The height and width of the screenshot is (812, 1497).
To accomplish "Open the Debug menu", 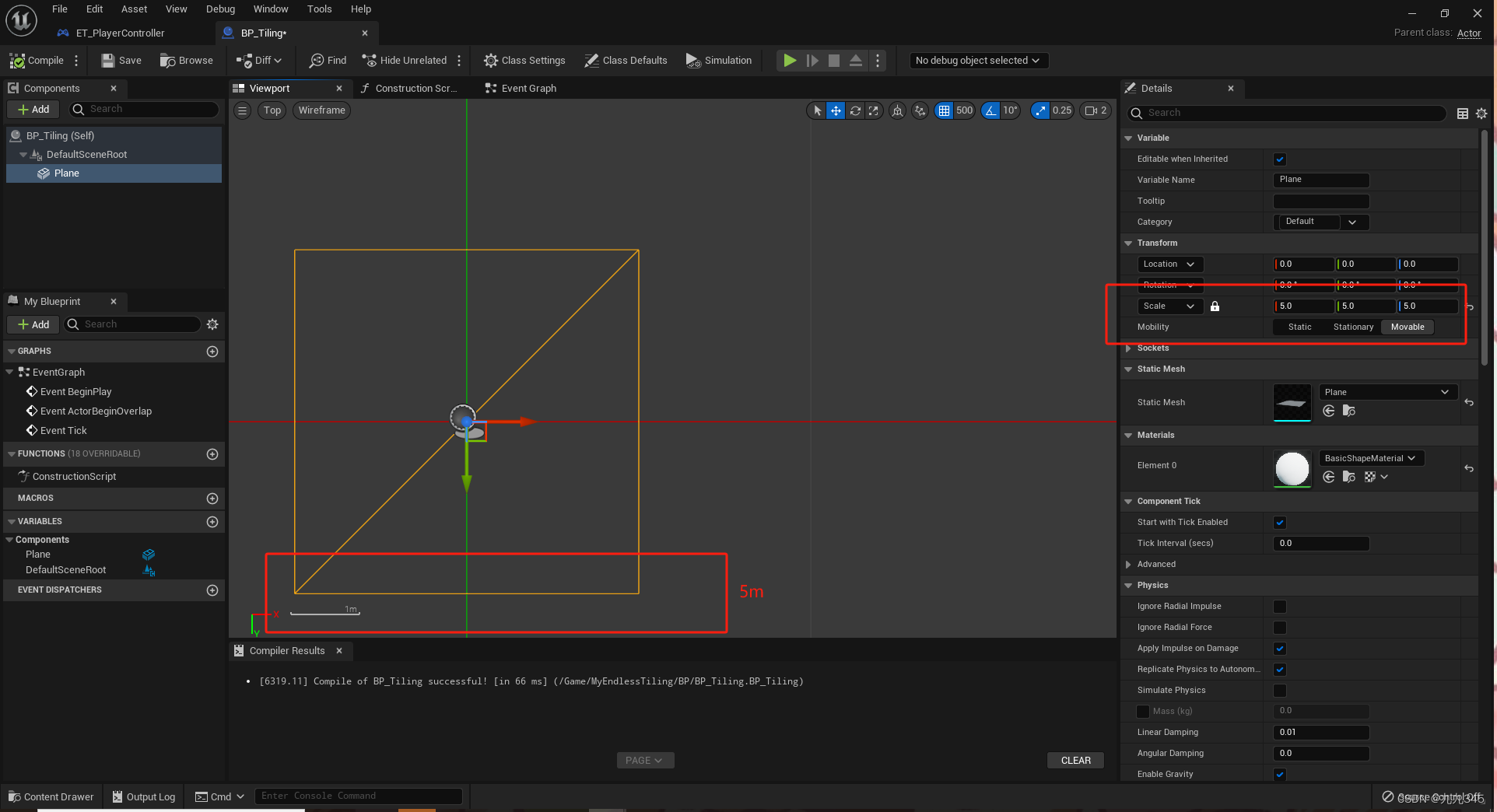I will pos(220,9).
